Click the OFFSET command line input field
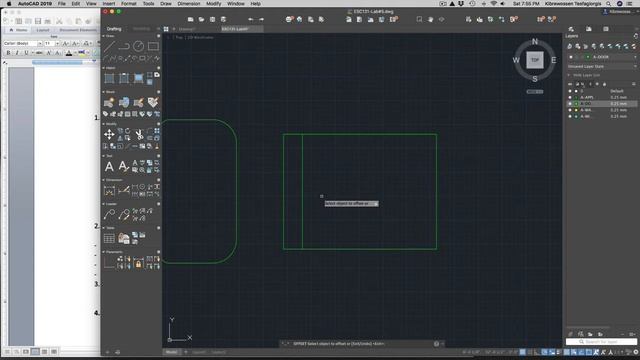Screen dimensions: 640x360 coord(362,344)
